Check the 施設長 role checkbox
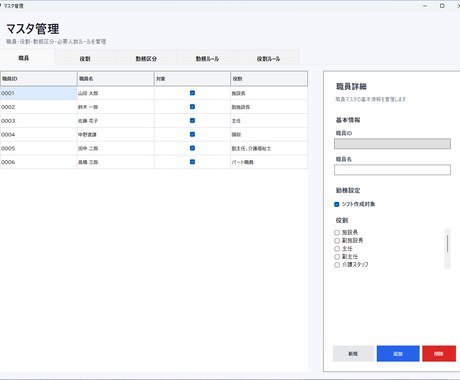This screenshot has width=460, height=380. point(337,233)
